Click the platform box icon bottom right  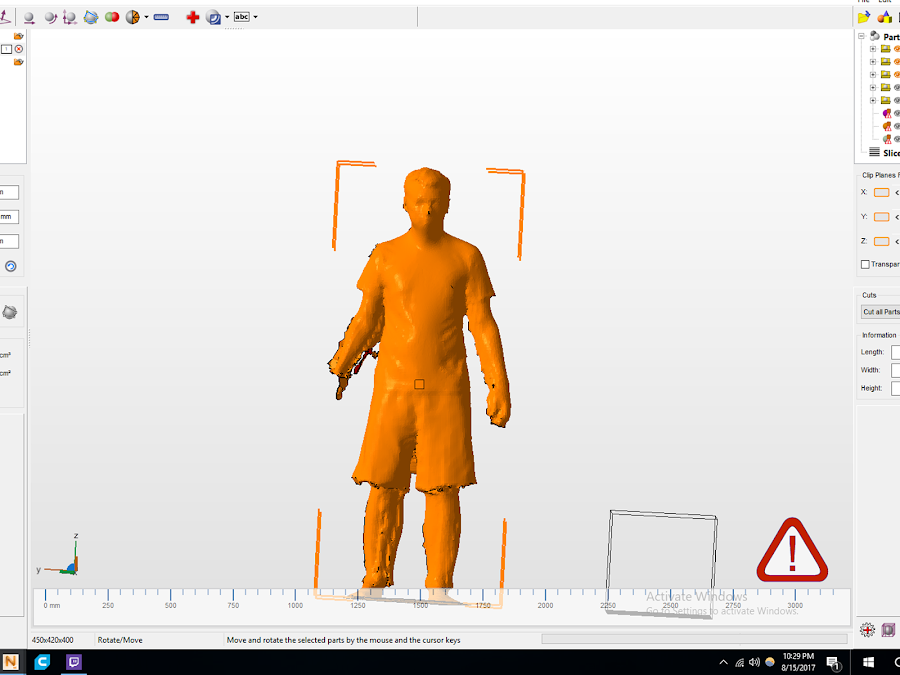(x=888, y=630)
